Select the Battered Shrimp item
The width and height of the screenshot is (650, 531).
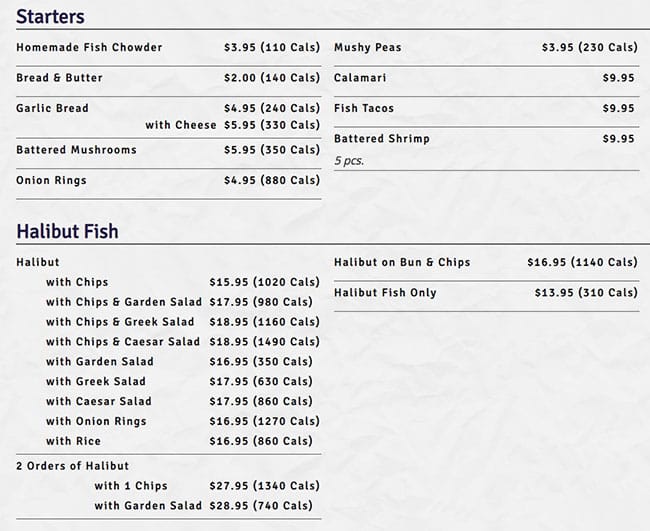381,139
